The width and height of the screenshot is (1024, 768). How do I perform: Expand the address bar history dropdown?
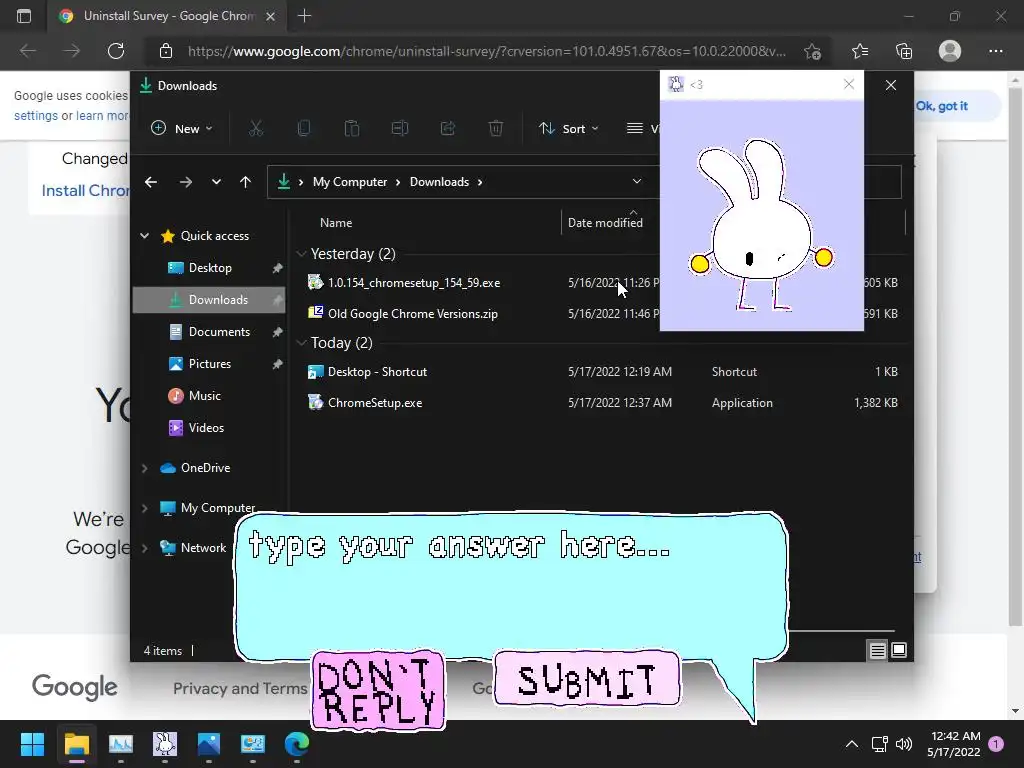pyautogui.click(x=637, y=182)
